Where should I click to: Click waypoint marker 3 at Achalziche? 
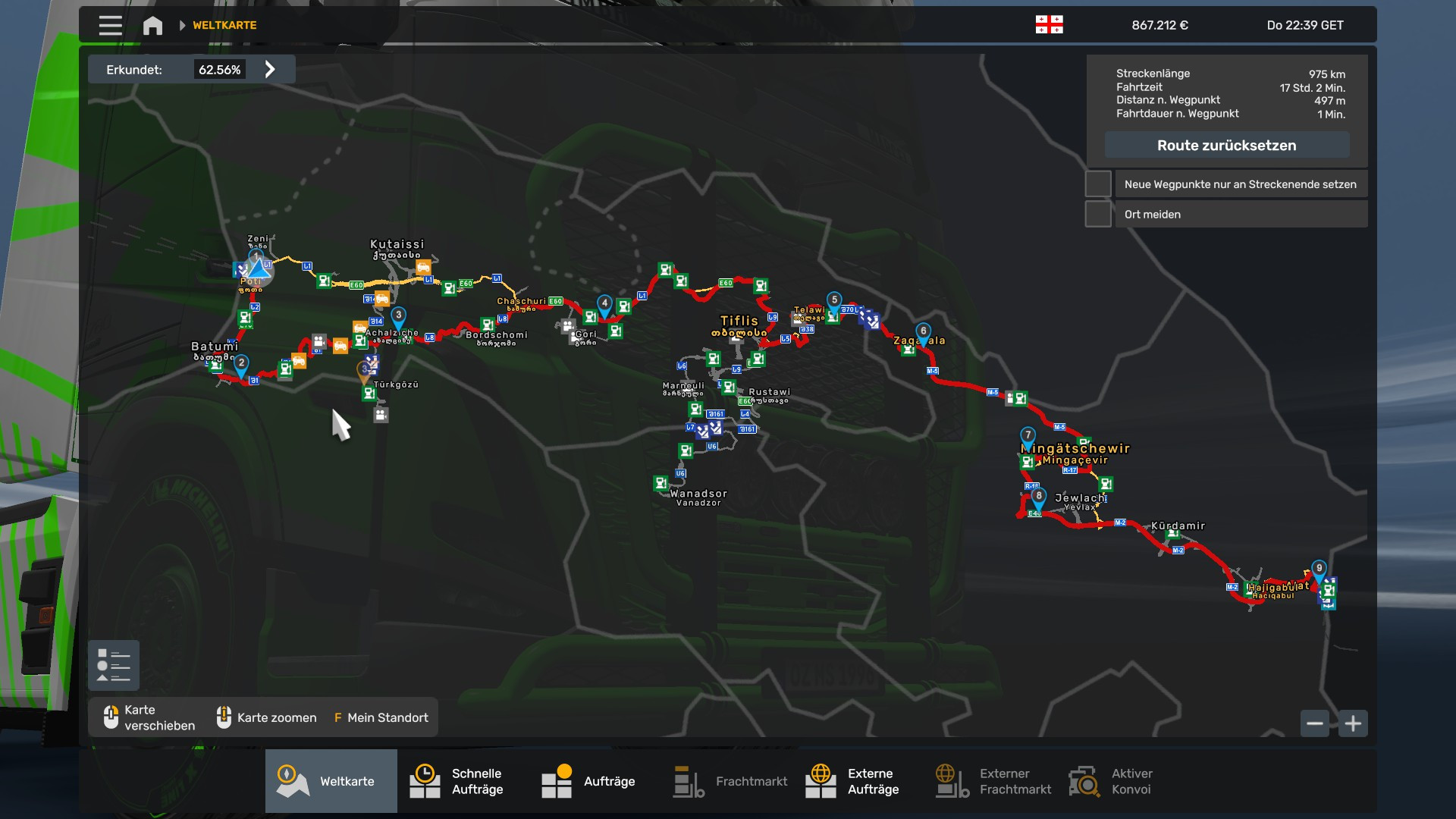pyautogui.click(x=398, y=316)
